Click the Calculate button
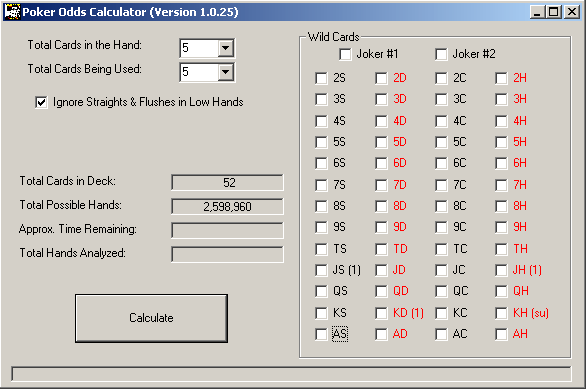Viewport: 586px width, 389px height. 151,318
